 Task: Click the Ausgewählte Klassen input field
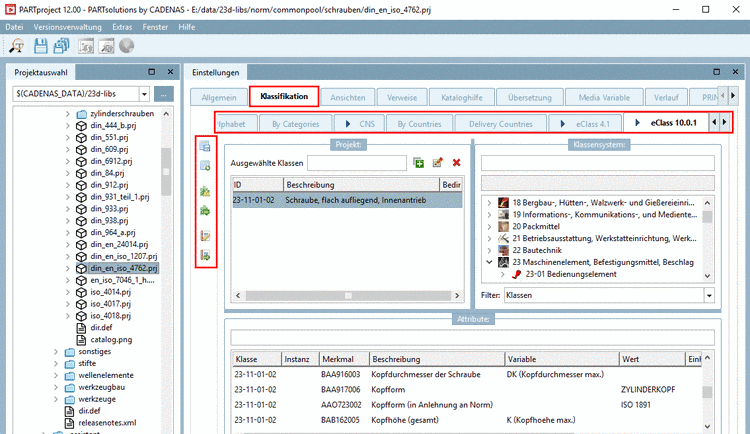(x=357, y=163)
